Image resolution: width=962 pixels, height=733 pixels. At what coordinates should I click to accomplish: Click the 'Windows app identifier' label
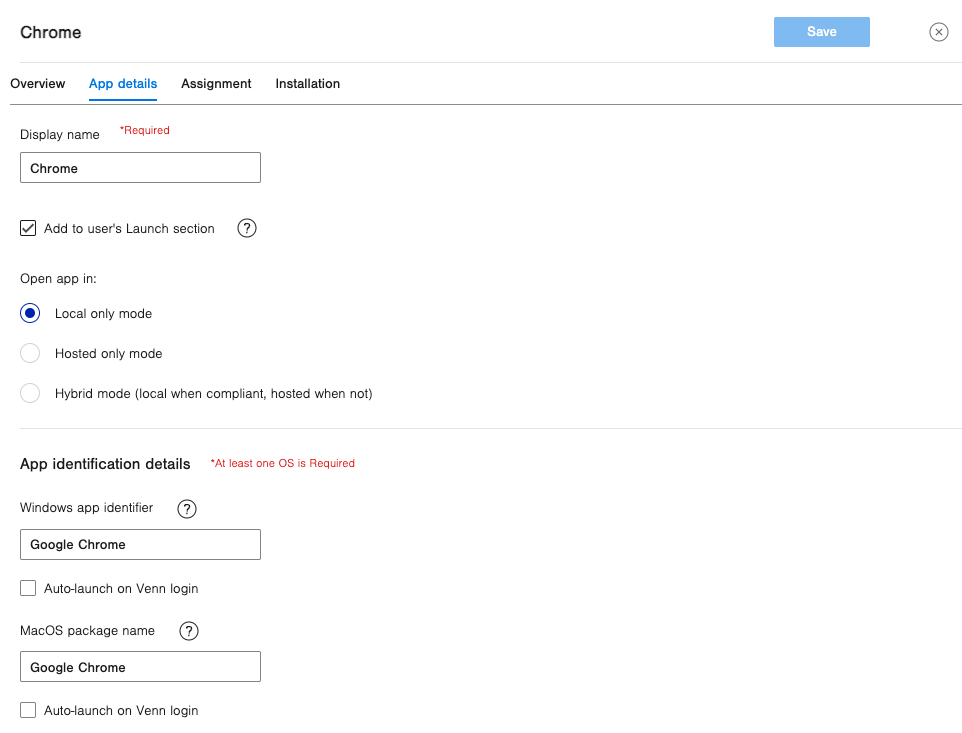tap(87, 508)
